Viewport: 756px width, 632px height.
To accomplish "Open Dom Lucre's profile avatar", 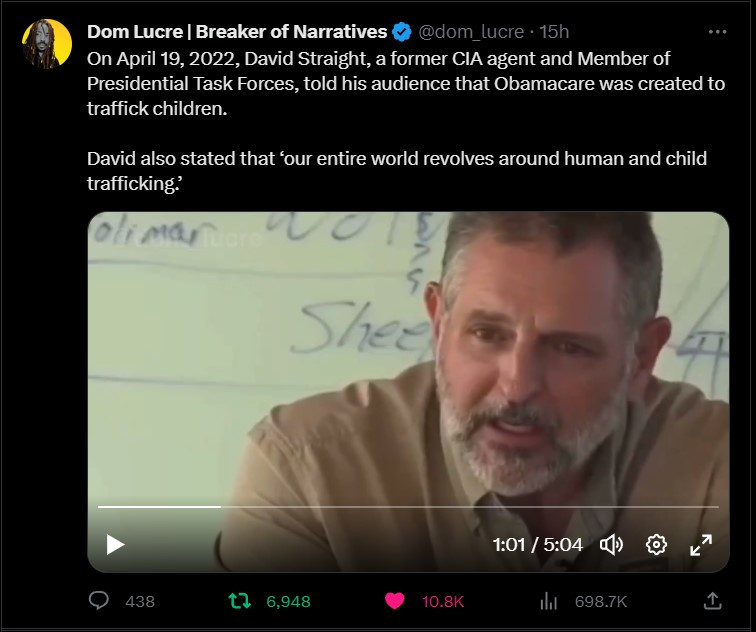I will [x=46, y=43].
